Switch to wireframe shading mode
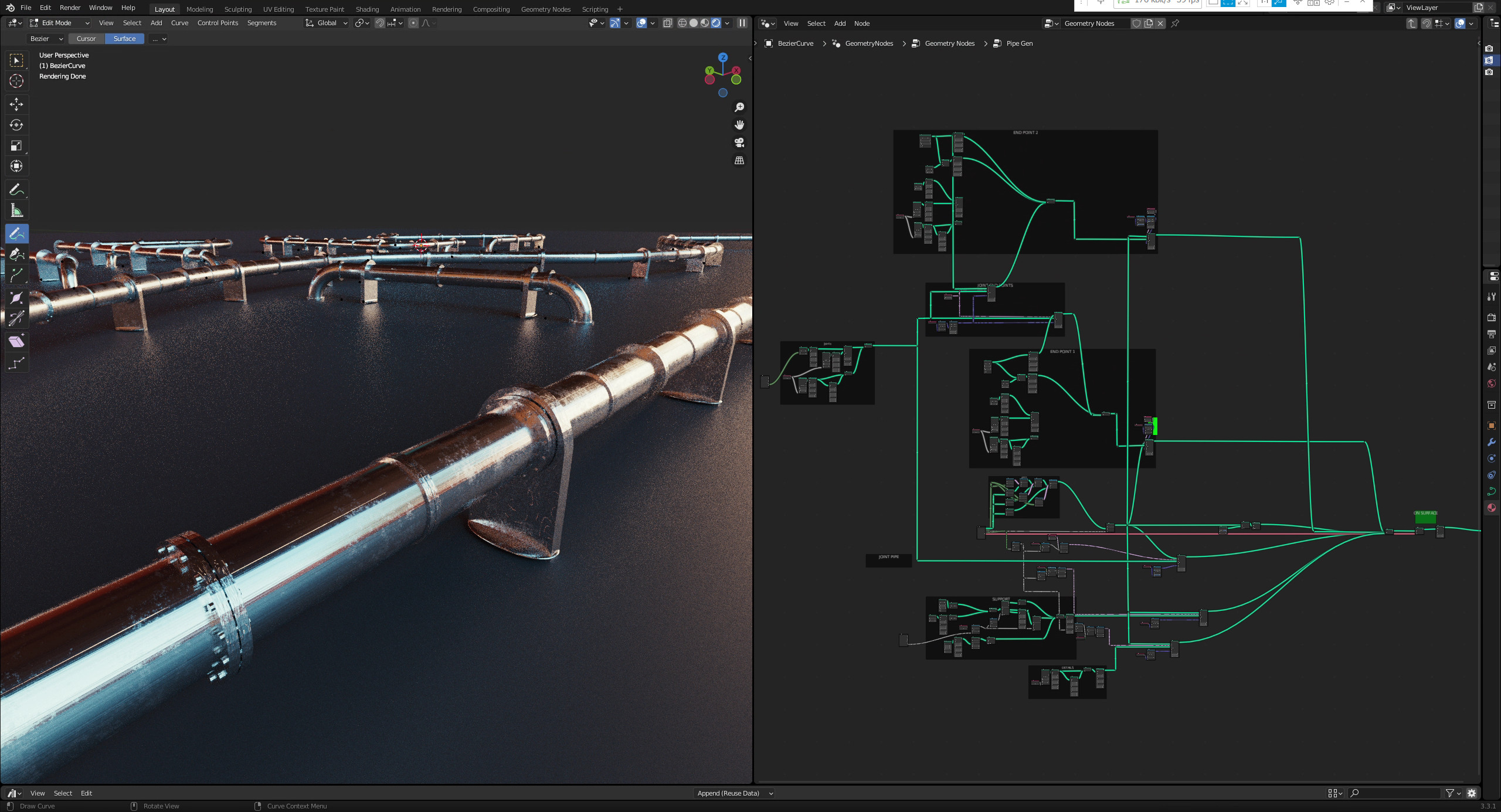This screenshot has width=1501, height=812. 682,23
